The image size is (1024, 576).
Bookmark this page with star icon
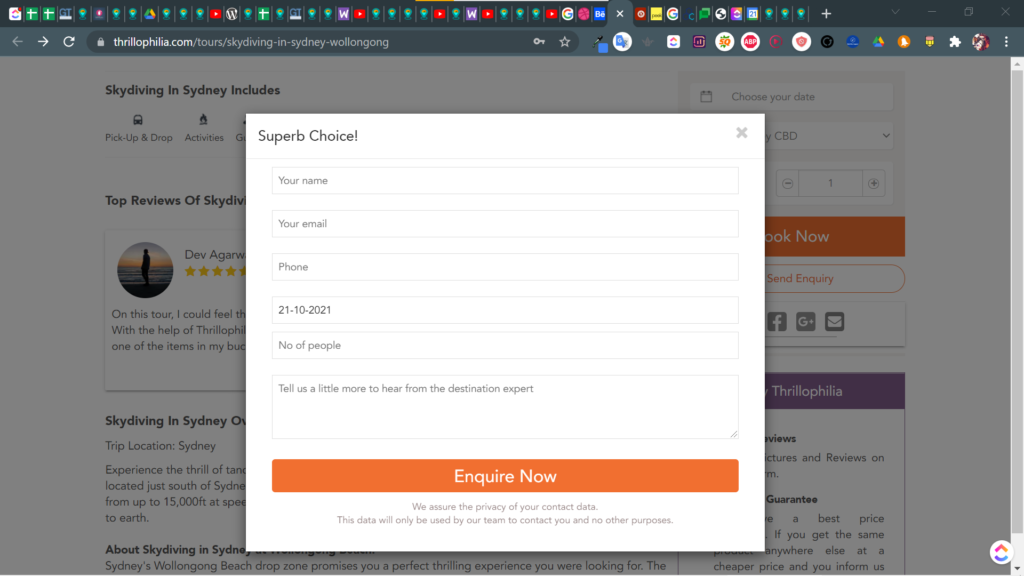coord(565,42)
